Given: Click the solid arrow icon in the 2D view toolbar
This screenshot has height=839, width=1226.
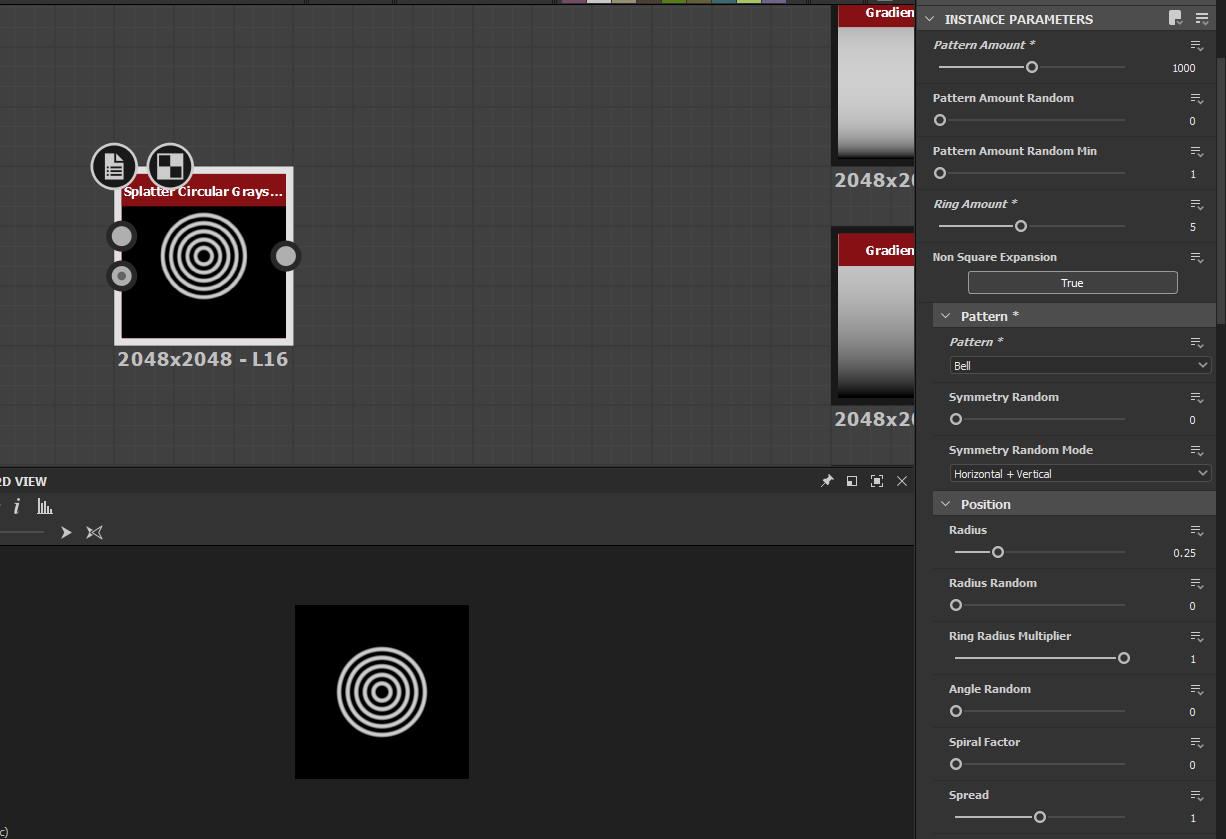Looking at the screenshot, I should pyautogui.click(x=66, y=533).
